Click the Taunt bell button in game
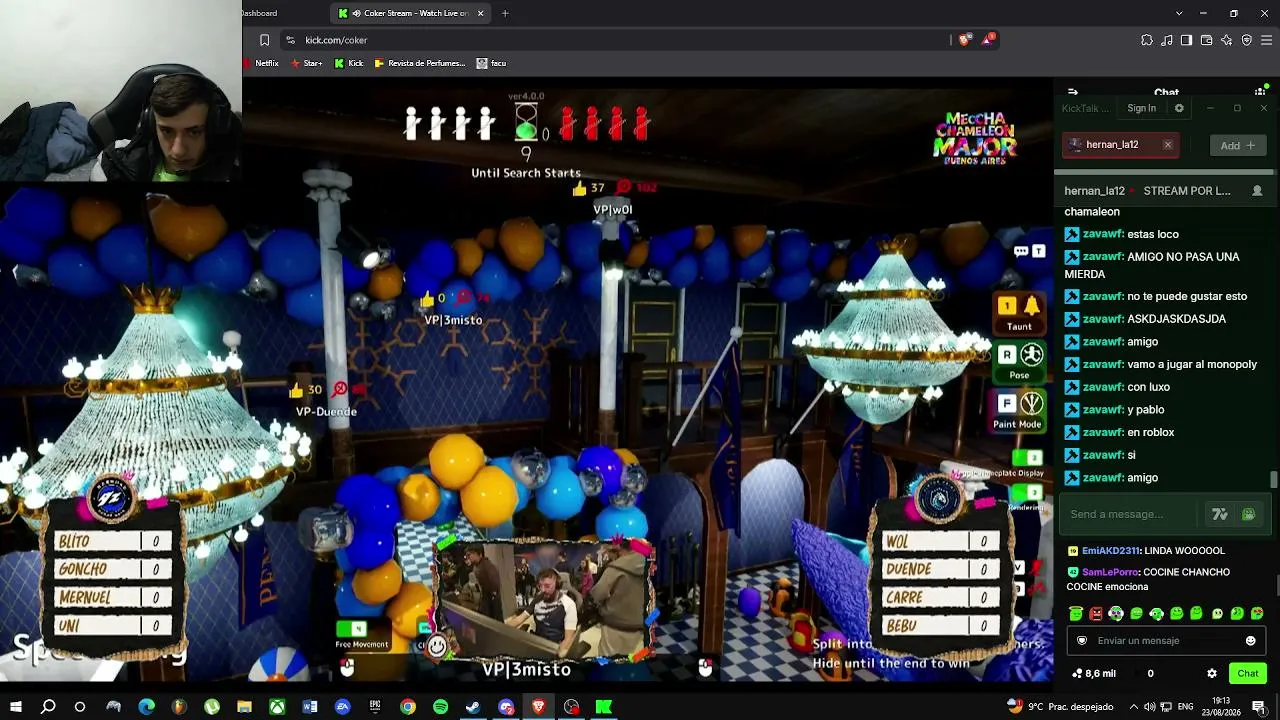This screenshot has width=1280, height=720. coord(1019,313)
